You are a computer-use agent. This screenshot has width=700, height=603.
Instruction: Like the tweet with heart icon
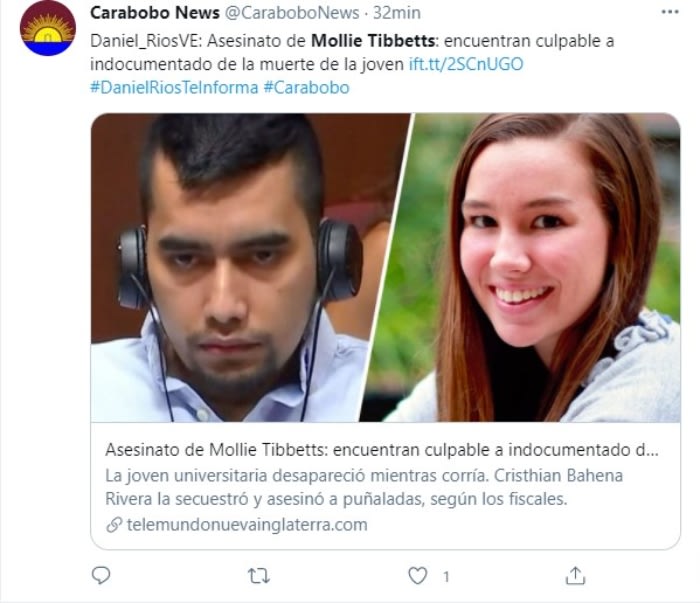(x=418, y=576)
